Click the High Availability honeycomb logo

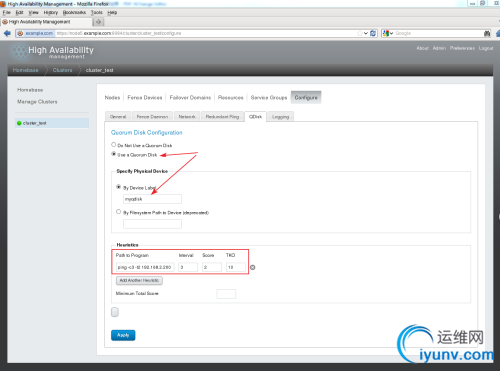pyautogui.click(x=19, y=52)
